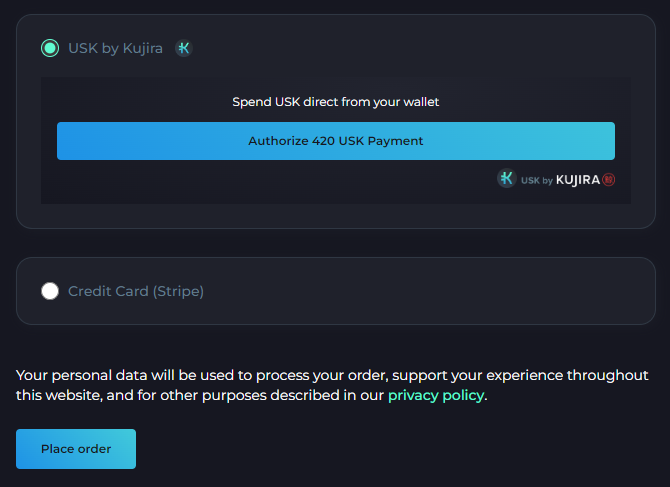This screenshot has height=487, width=670.
Task: Open the privacy policy link
Action: [436, 395]
